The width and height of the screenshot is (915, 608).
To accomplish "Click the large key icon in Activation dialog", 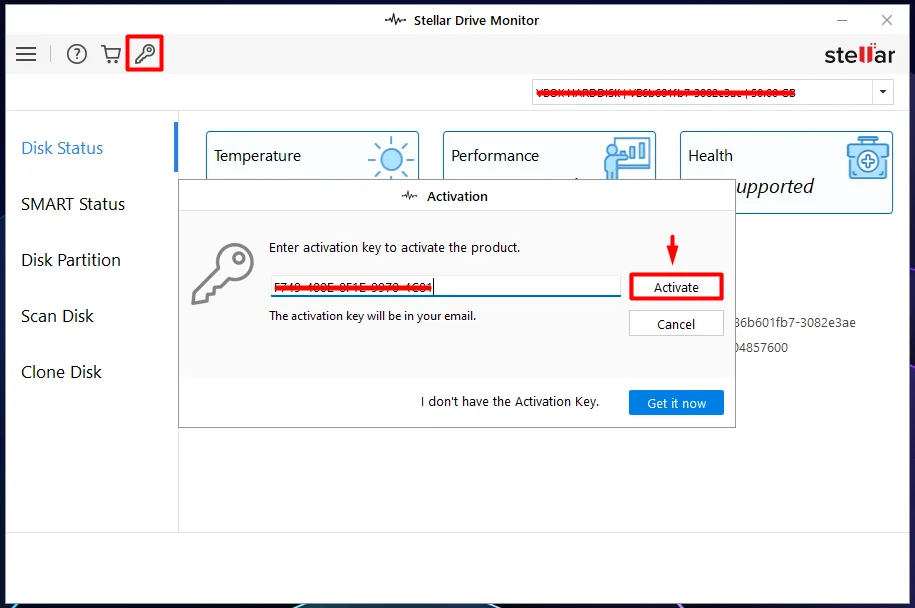I will tap(223, 274).
